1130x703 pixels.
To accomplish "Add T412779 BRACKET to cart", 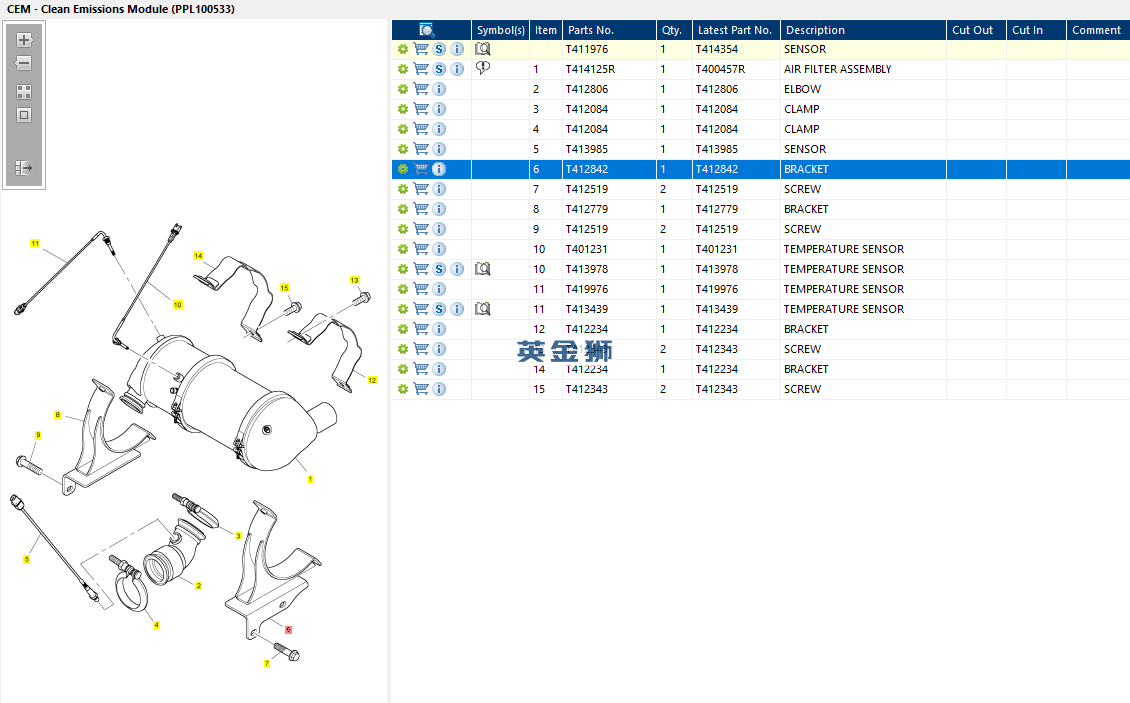I will coord(421,209).
